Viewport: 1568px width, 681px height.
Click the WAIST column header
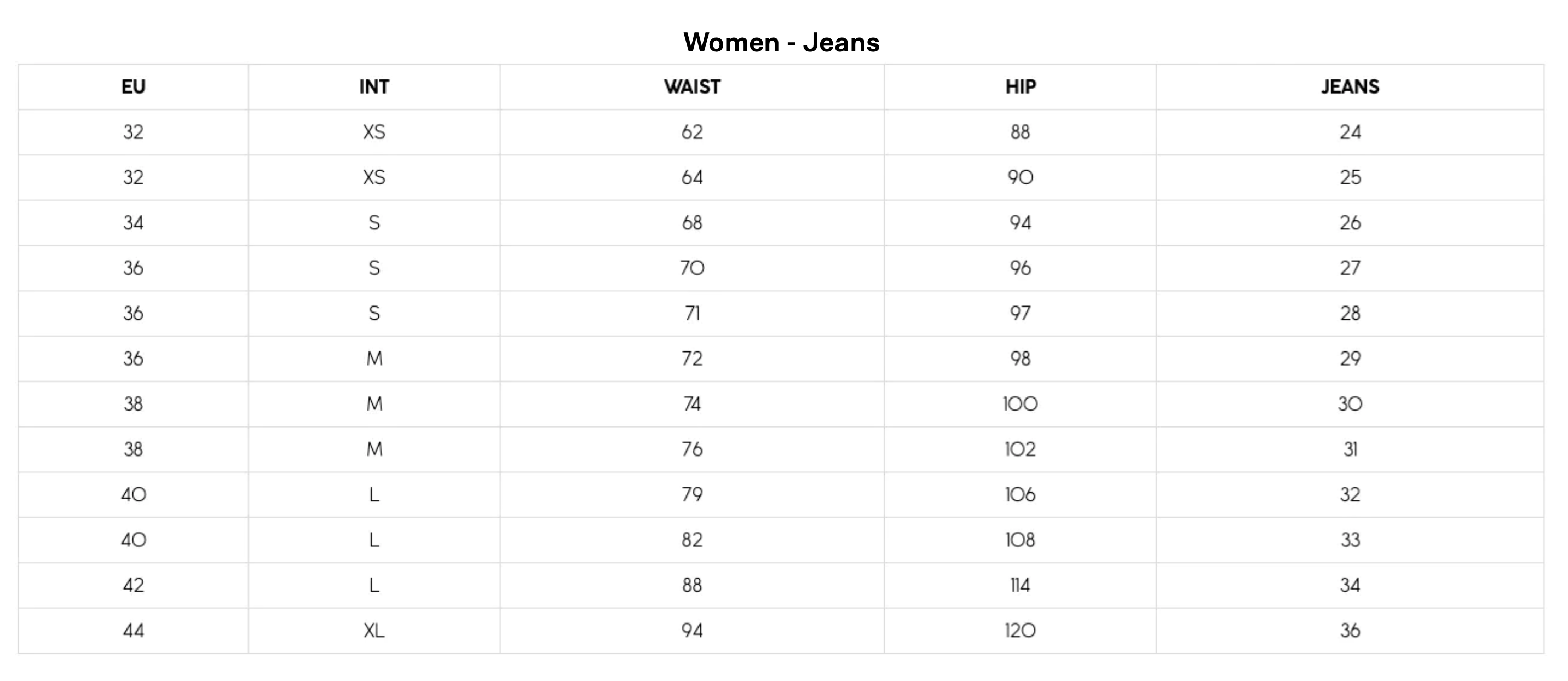(692, 87)
